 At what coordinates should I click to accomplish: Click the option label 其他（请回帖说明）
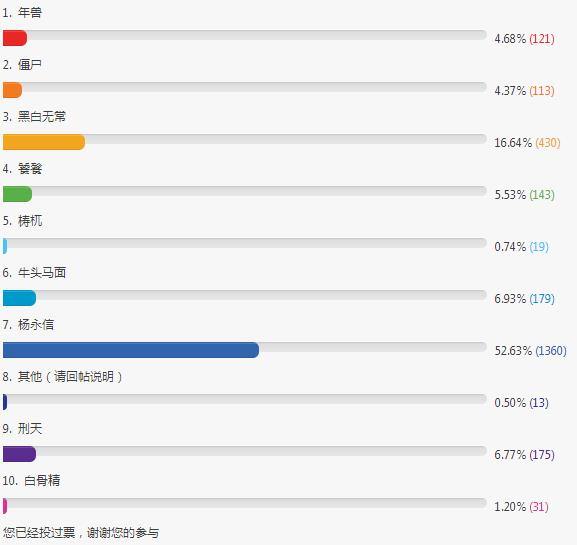[x=70, y=376]
